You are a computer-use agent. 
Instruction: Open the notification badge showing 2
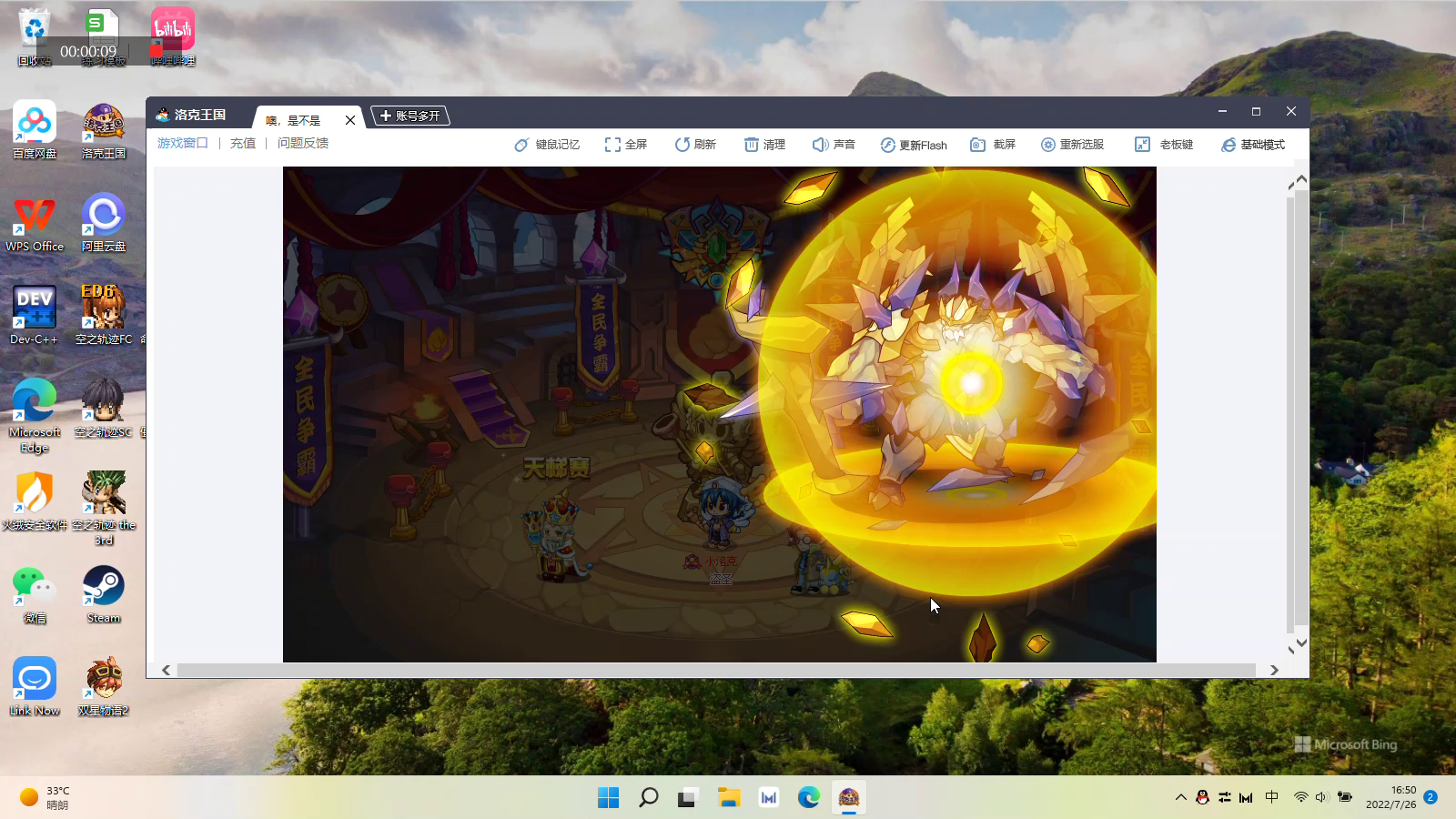tap(1431, 797)
